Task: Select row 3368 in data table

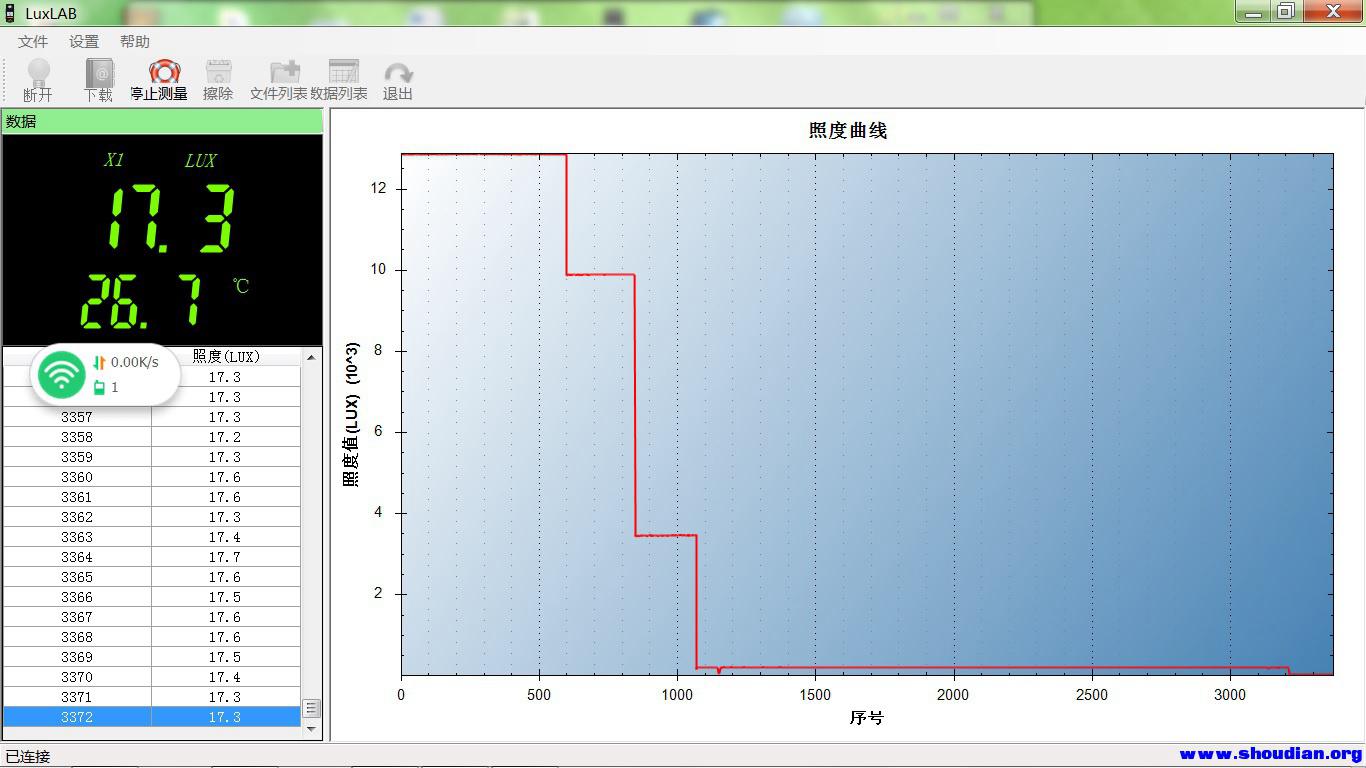Action: 152,637
